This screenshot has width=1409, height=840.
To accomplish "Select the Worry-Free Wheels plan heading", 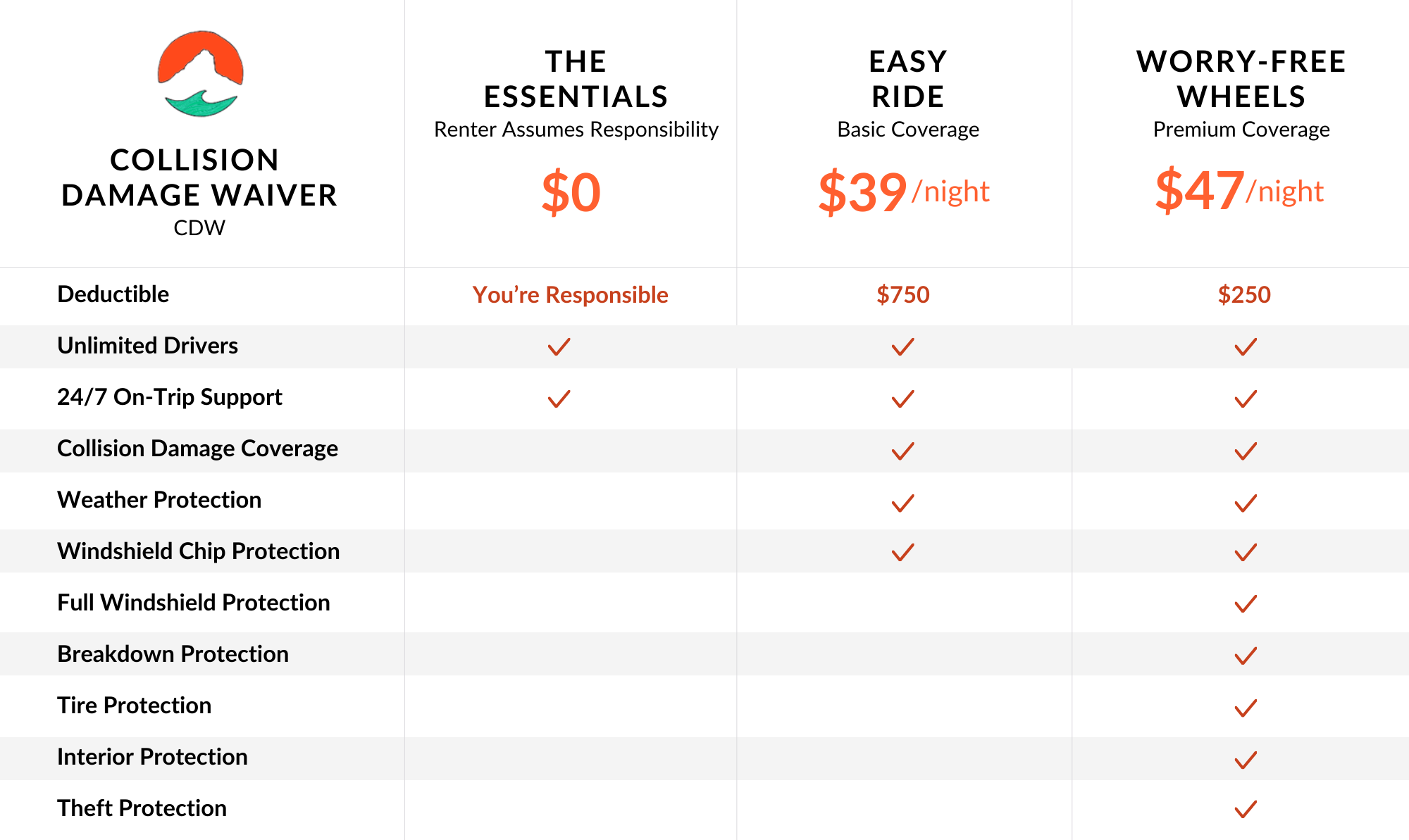I will tap(1241, 79).
